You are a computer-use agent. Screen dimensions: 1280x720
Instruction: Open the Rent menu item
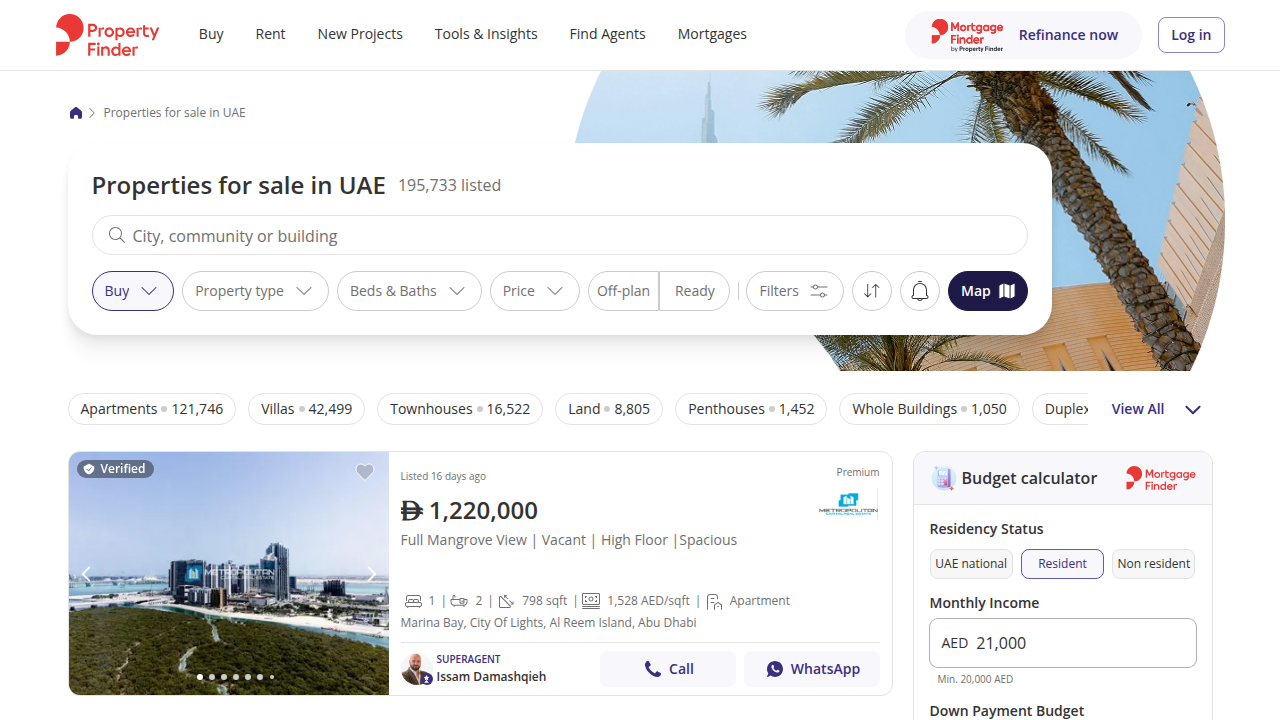[270, 34]
